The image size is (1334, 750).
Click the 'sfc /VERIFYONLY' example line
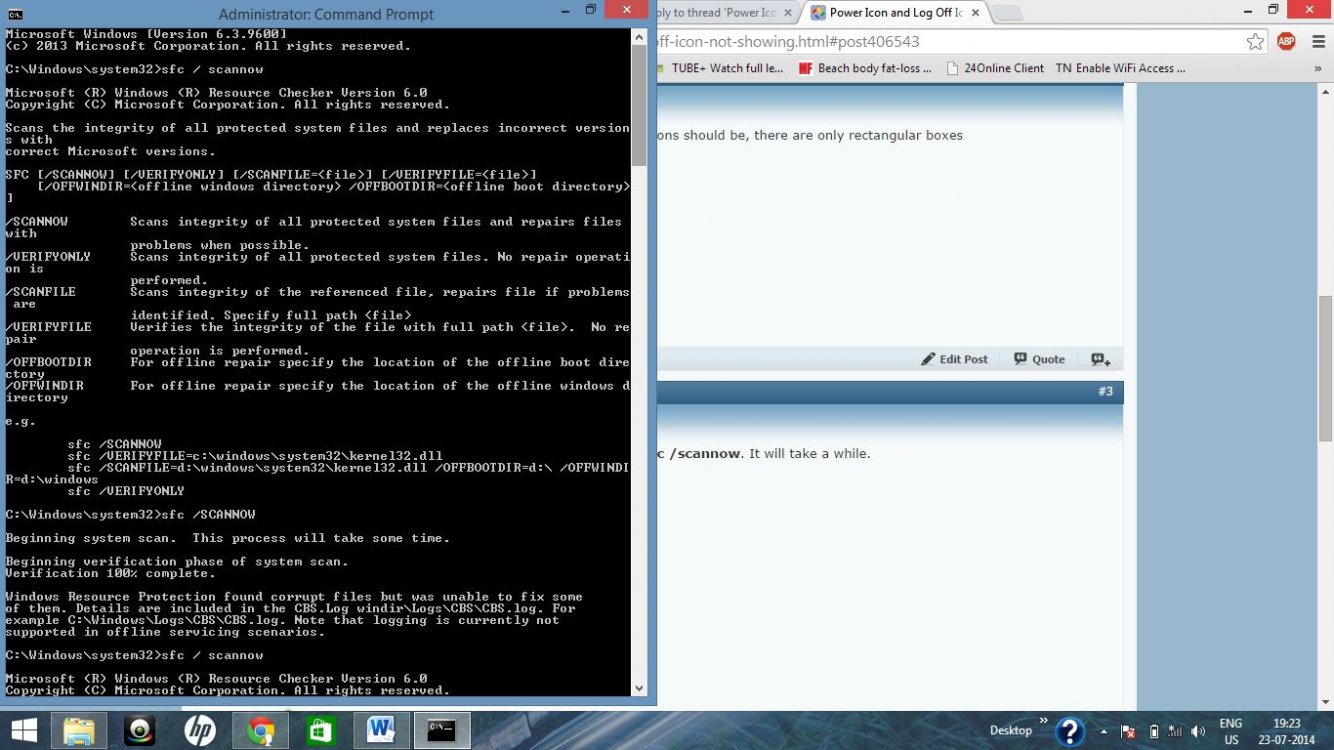point(126,491)
